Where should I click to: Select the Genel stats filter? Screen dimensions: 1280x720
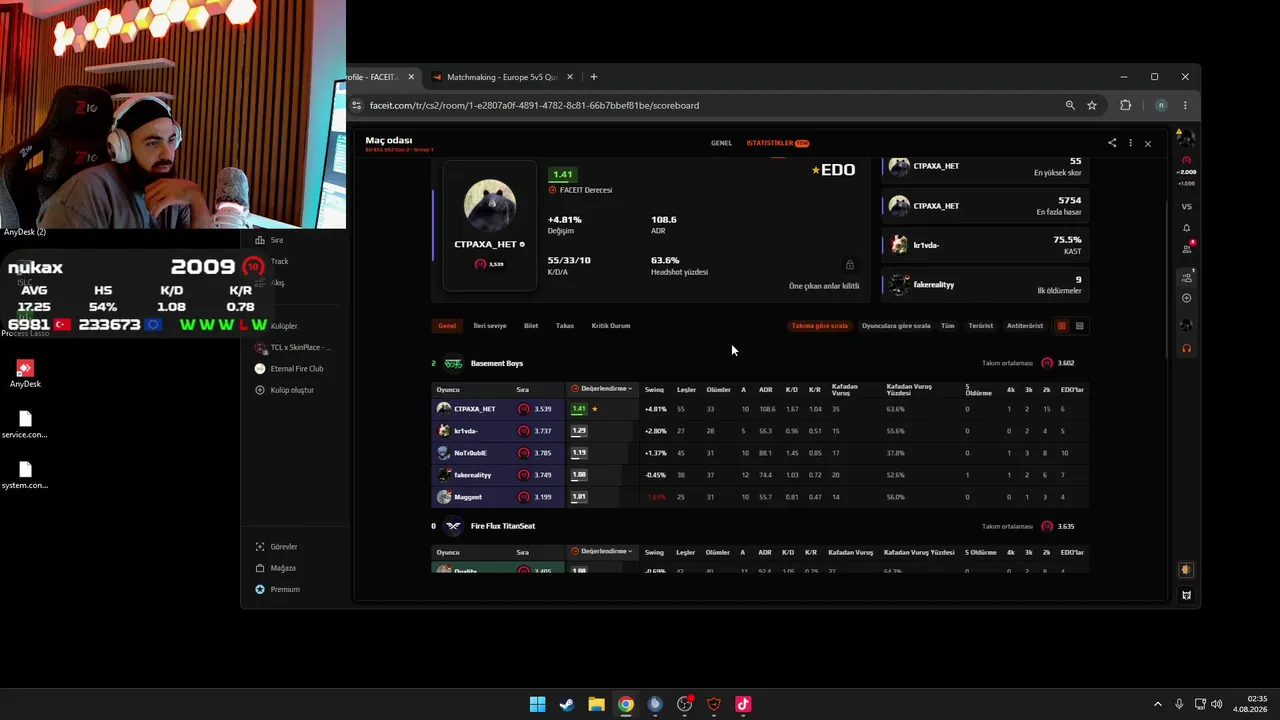point(447,325)
